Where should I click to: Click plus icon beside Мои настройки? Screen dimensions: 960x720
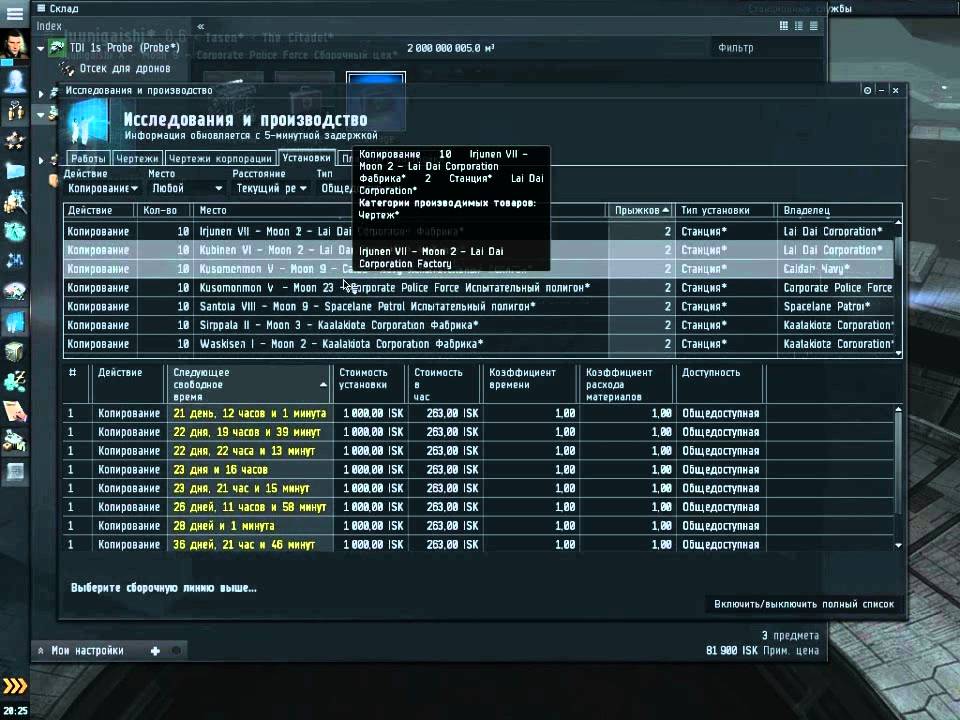coord(156,651)
